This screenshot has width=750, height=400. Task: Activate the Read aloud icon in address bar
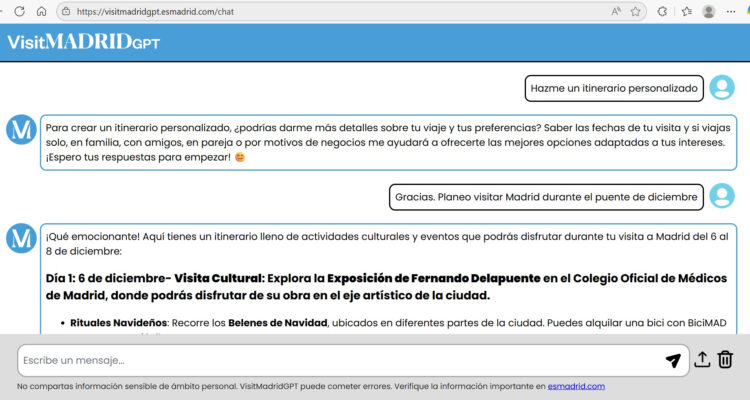pyautogui.click(x=616, y=11)
